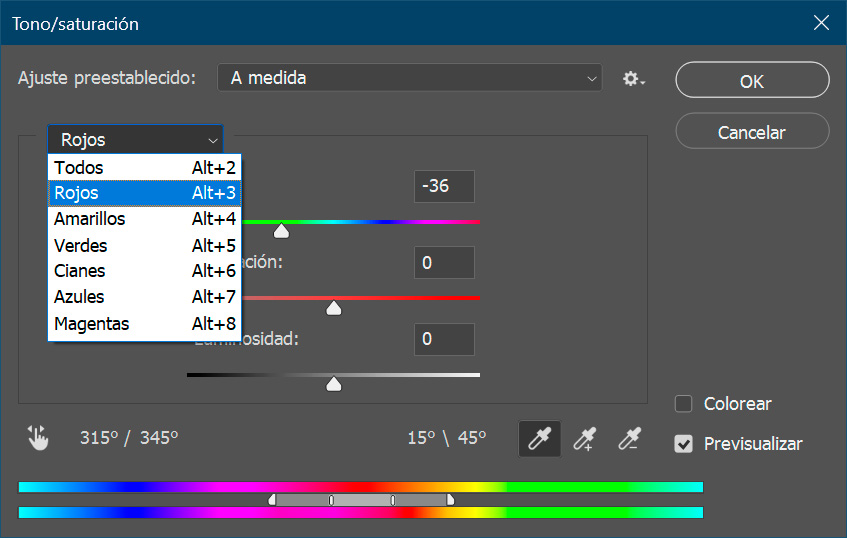Open the preset options gear menu
This screenshot has height=538, width=847.
tap(633, 78)
